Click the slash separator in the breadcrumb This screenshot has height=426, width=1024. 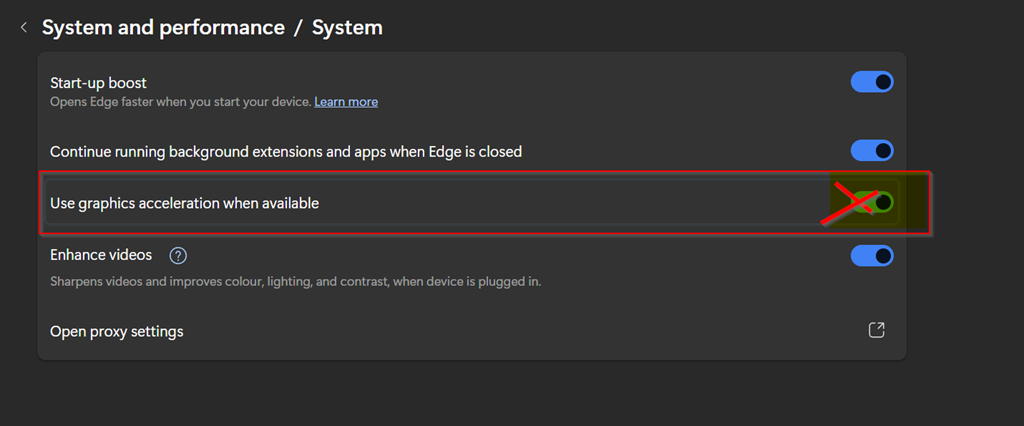coord(298,28)
